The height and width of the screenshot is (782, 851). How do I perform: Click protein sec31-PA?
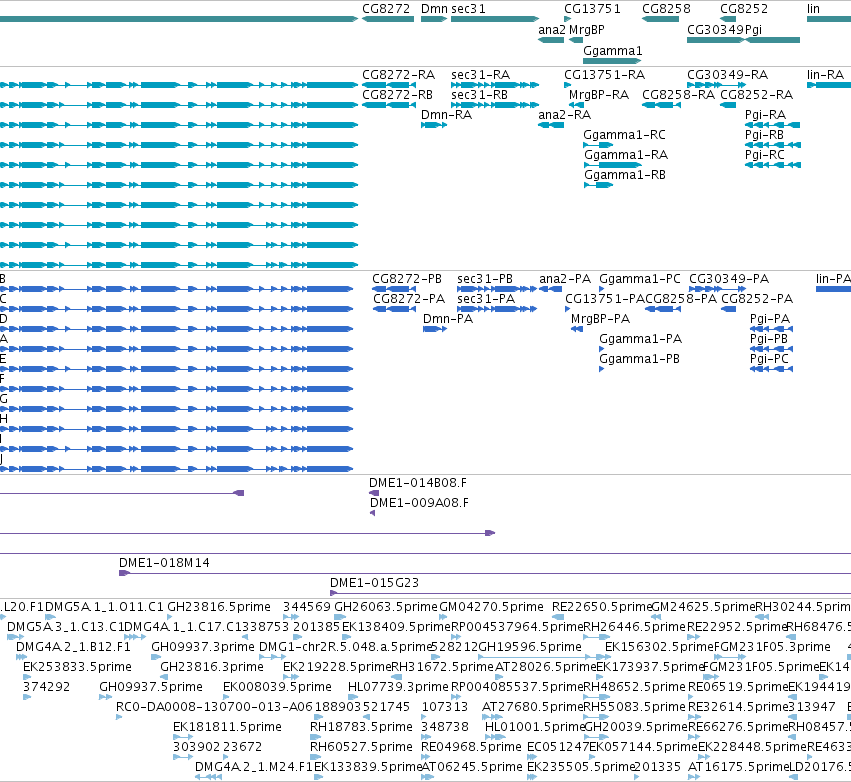click(486, 298)
